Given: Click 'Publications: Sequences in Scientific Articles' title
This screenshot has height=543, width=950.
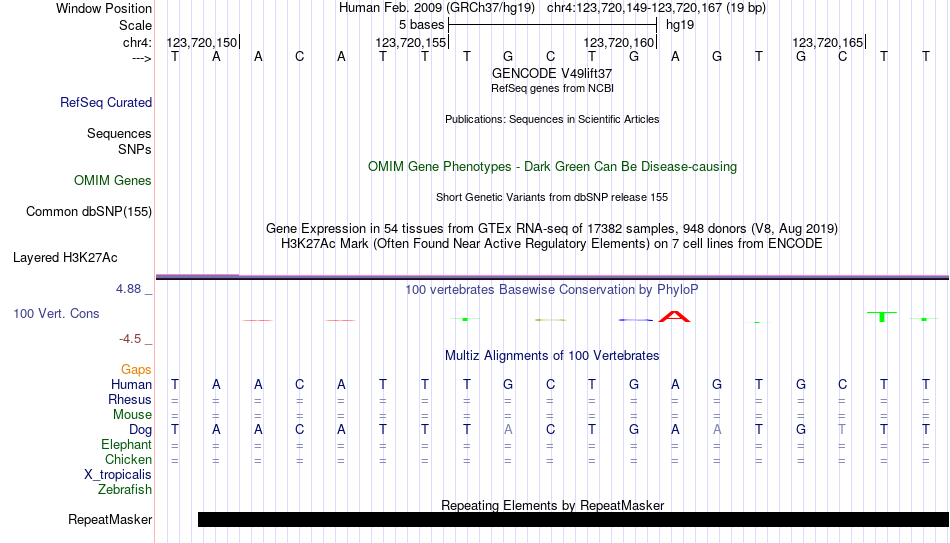Looking at the screenshot, I should pyautogui.click(x=552, y=119).
